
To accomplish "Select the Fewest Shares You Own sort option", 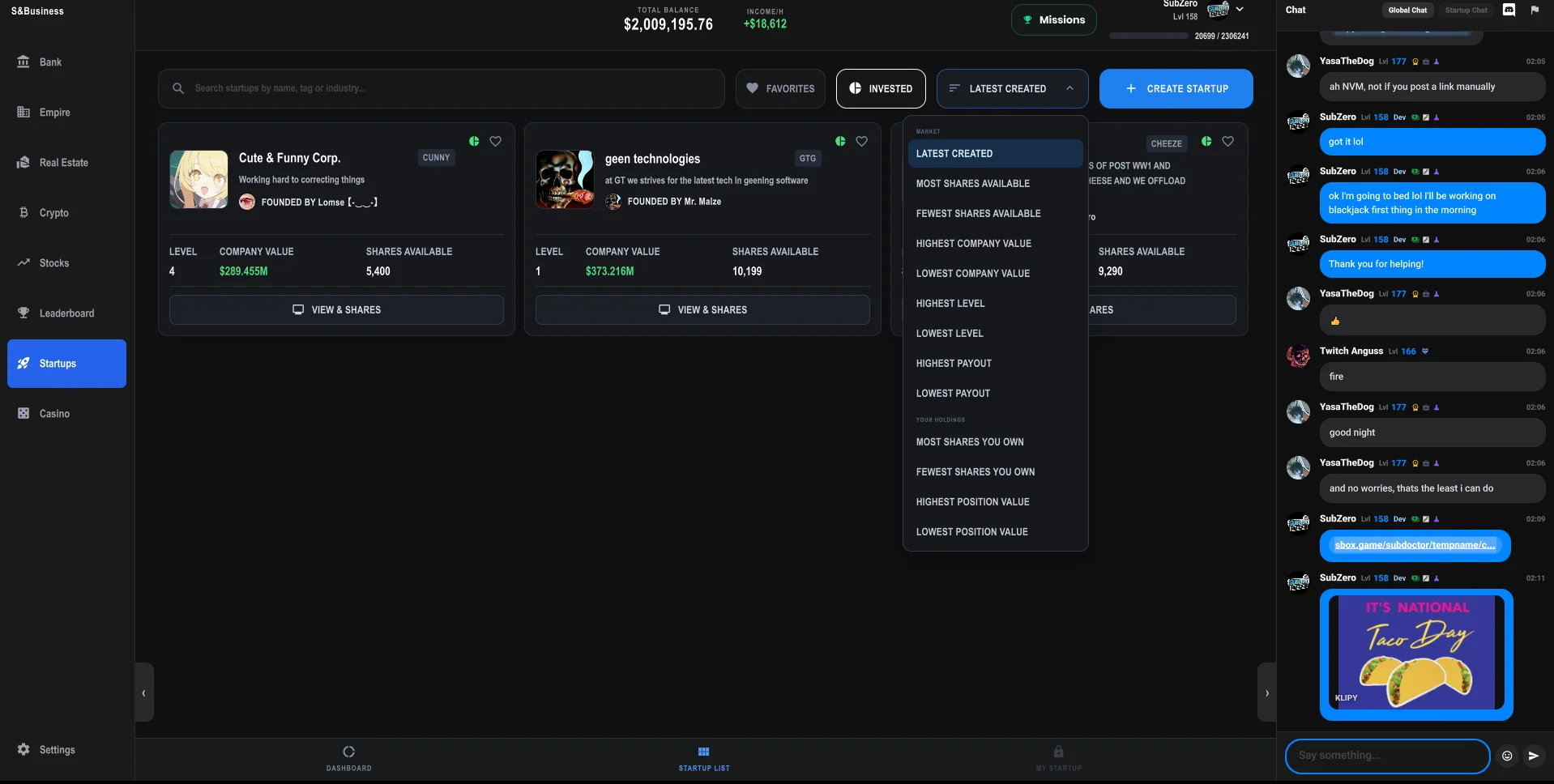I will click(x=995, y=472).
